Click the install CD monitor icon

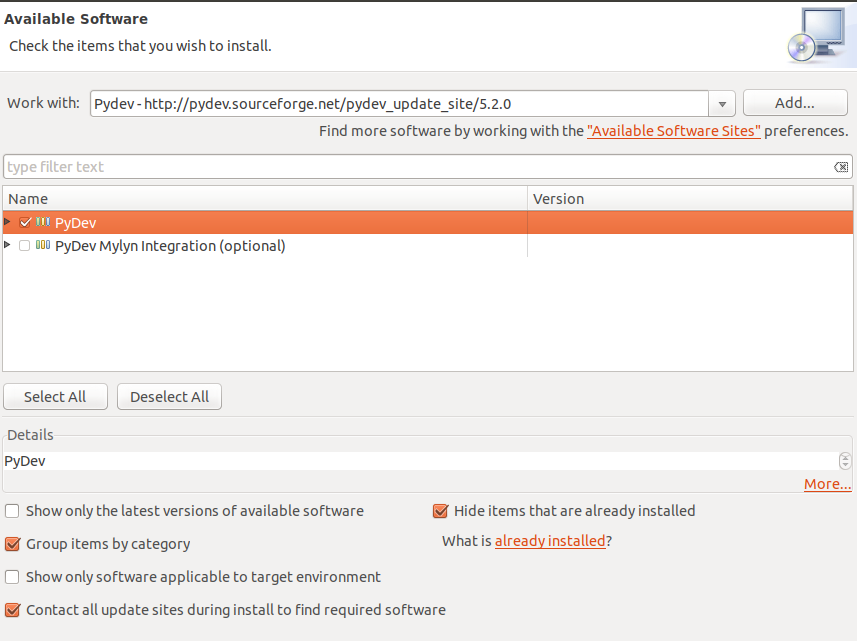click(x=817, y=36)
